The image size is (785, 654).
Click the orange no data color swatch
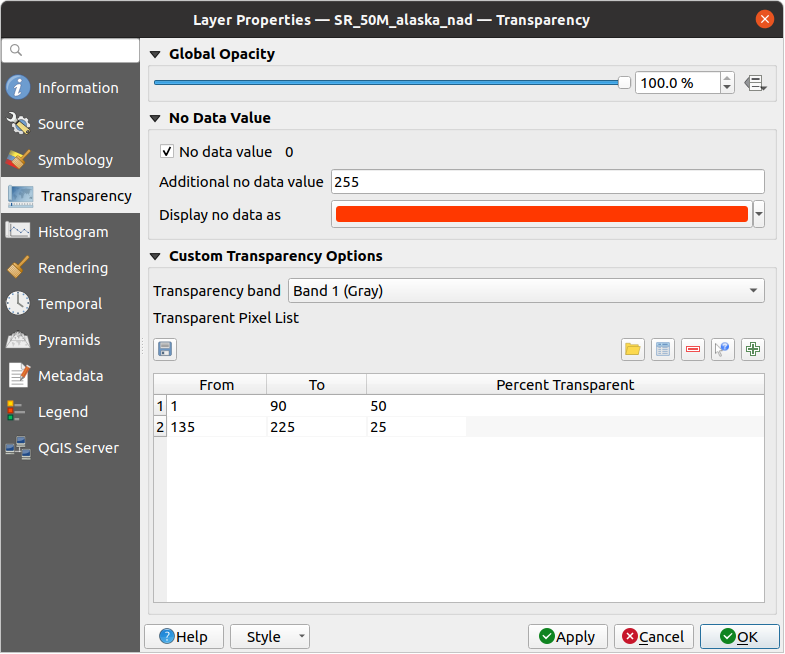click(541, 214)
